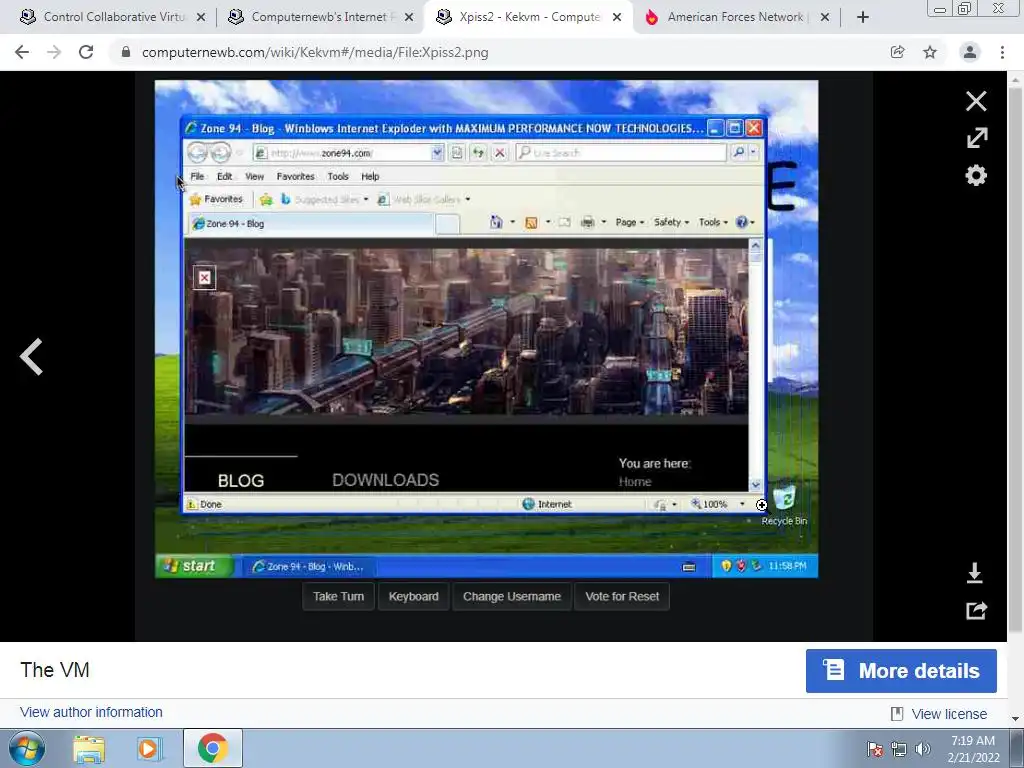Click the taskbar clock and date
This screenshot has height=768, width=1024.
click(x=973, y=749)
